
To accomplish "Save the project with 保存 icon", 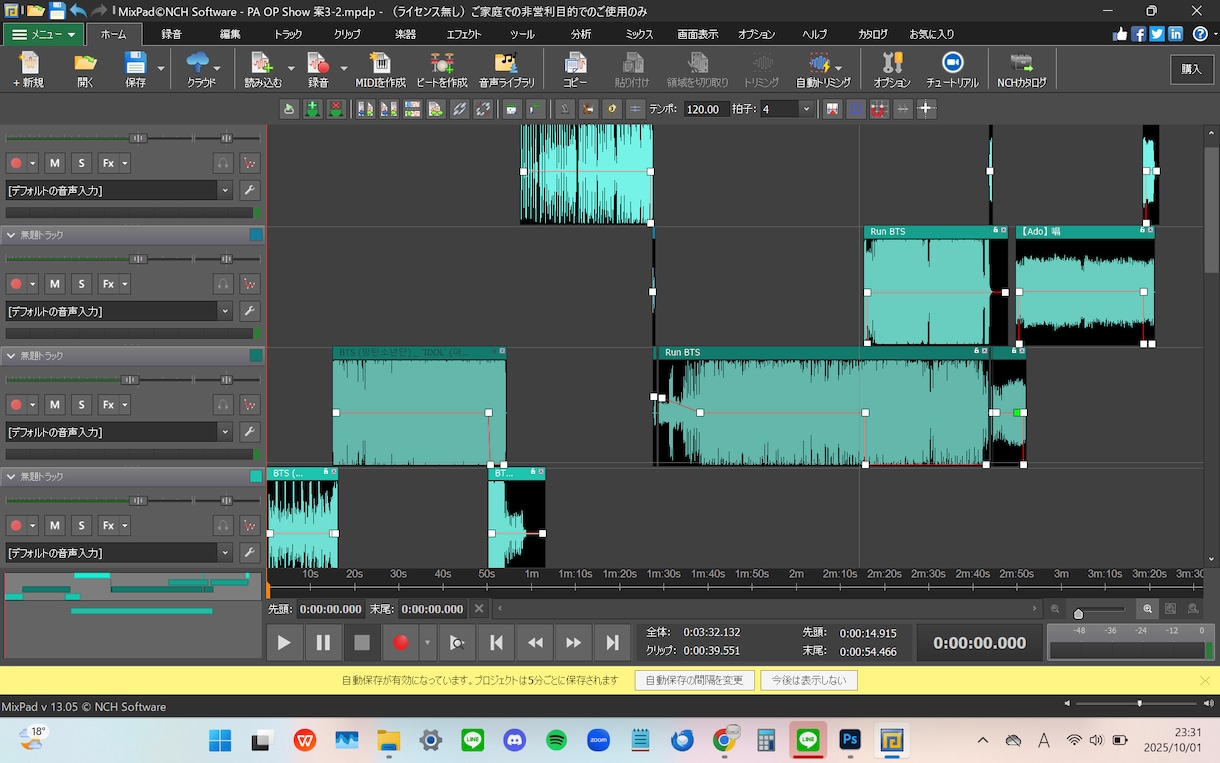I will click(135, 70).
